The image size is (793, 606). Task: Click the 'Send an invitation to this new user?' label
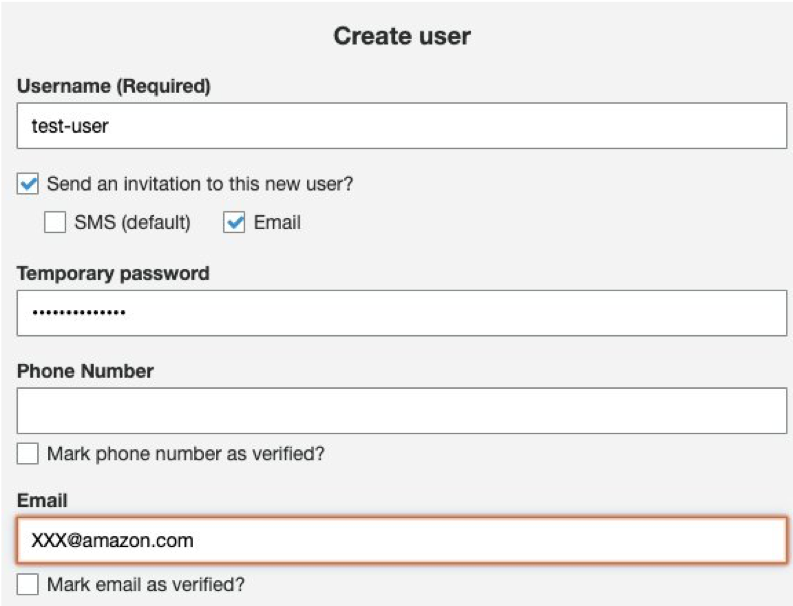(200, 184)
